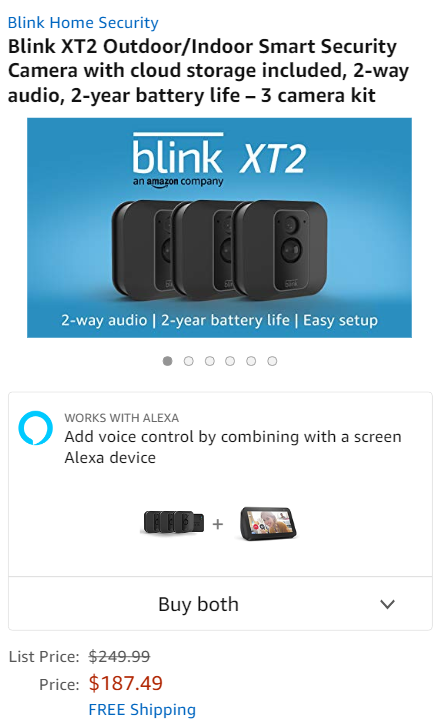Click the Echo Show device thumbnail
433x725 pixels.
(268, 524)
